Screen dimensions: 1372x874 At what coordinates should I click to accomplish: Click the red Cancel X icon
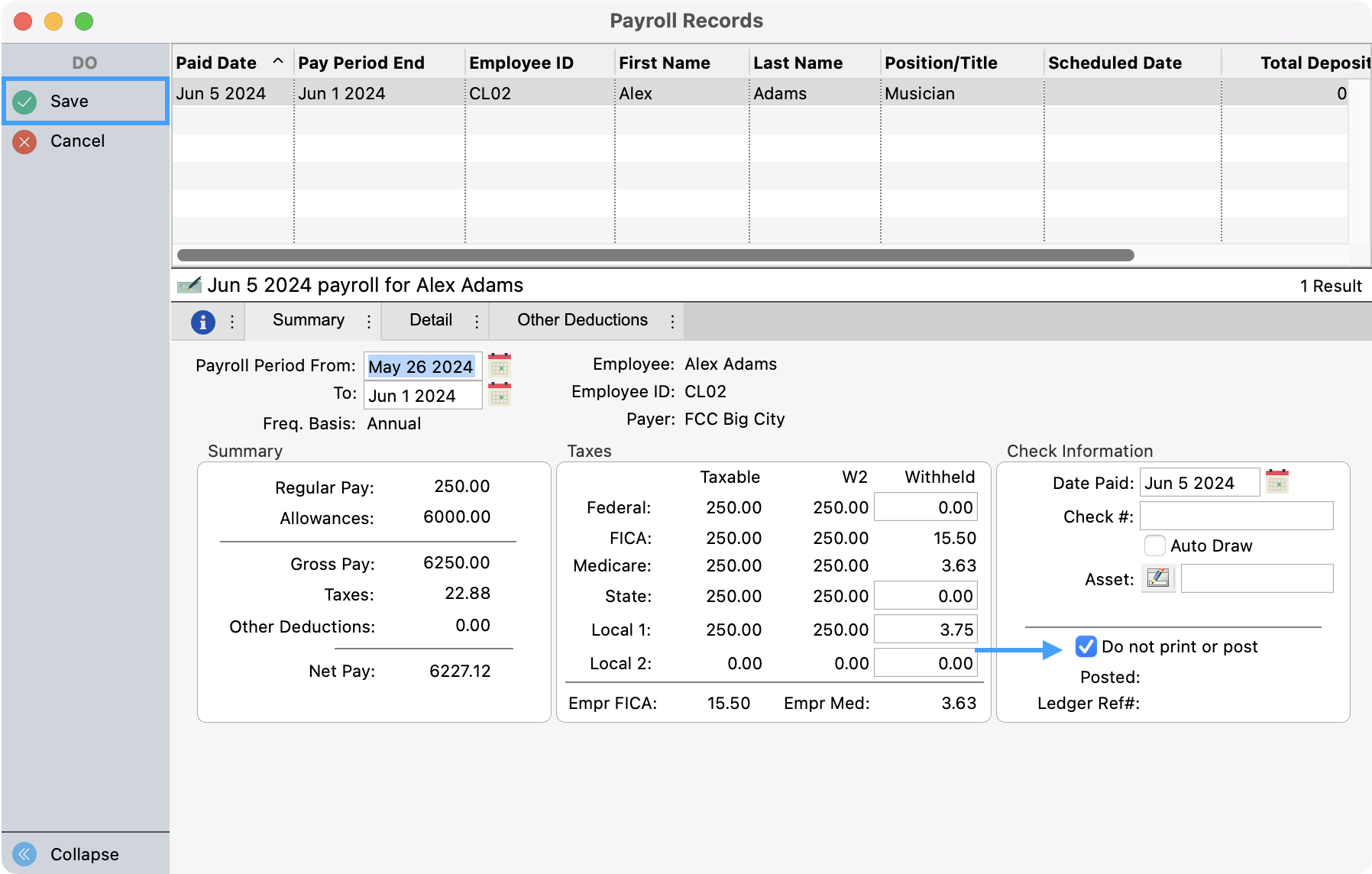pos(25,141)
